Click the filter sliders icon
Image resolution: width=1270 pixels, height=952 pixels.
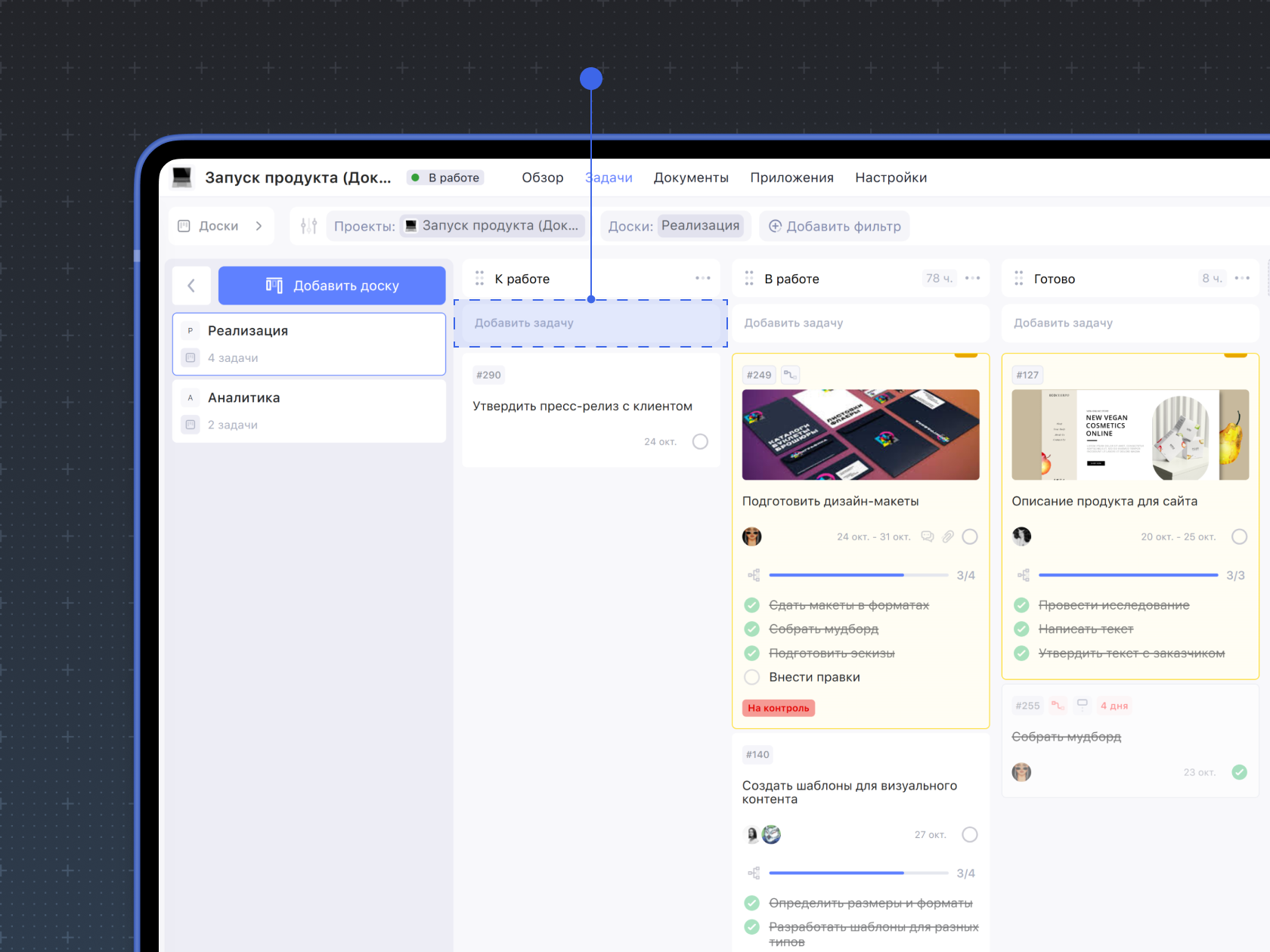[308, 226]
